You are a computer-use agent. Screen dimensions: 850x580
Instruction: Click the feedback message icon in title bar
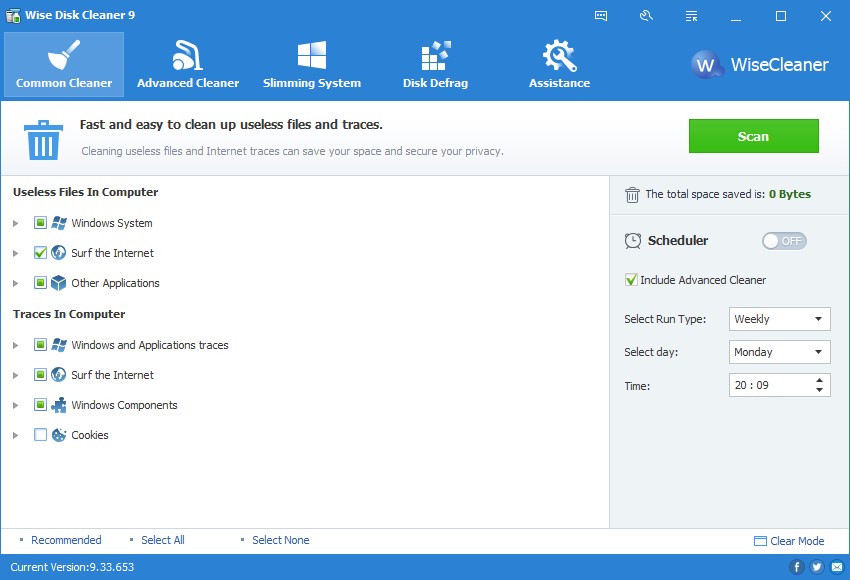(601, 15)
